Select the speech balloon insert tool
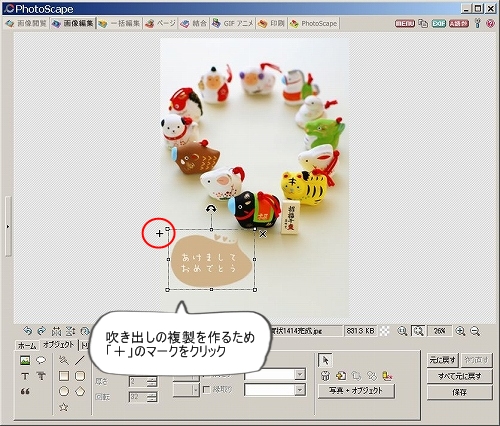Screen dimensions: 500x426 (x=41, y=360)
